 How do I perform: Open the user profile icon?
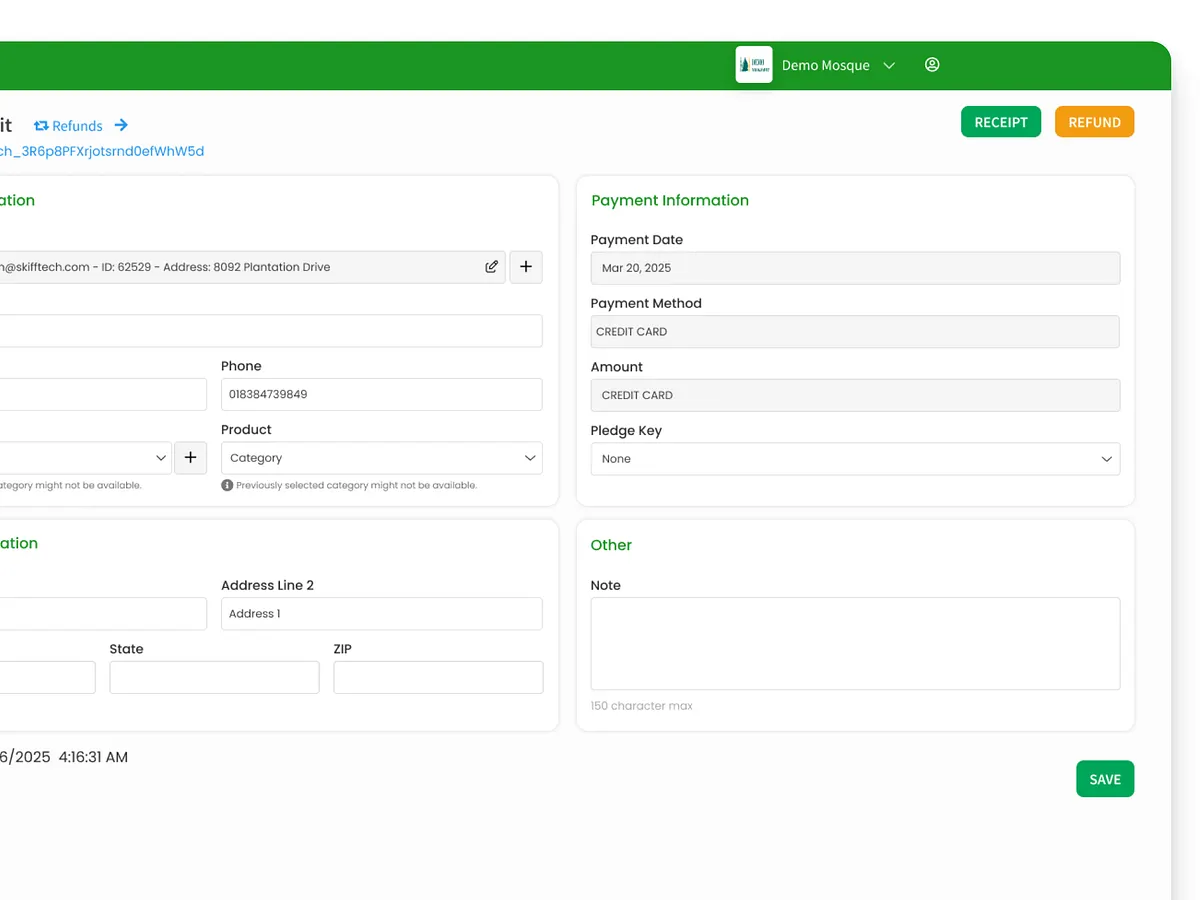pos(932,65)
